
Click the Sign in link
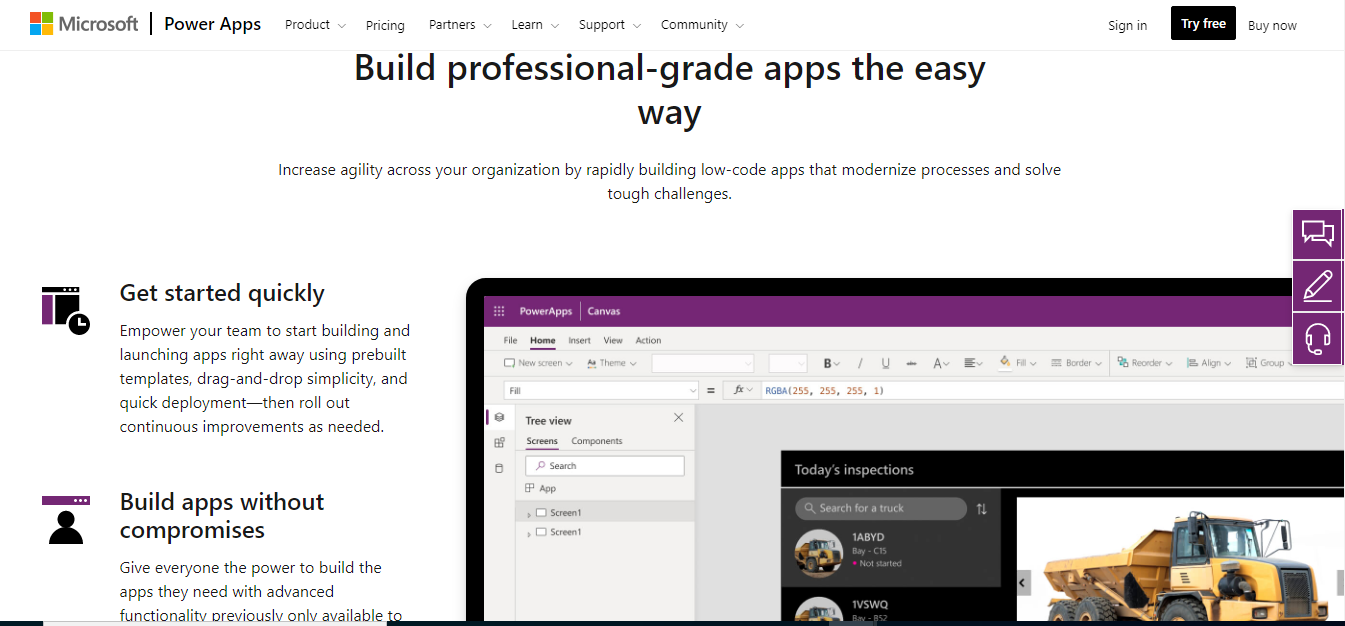[x=1127, y=25]
